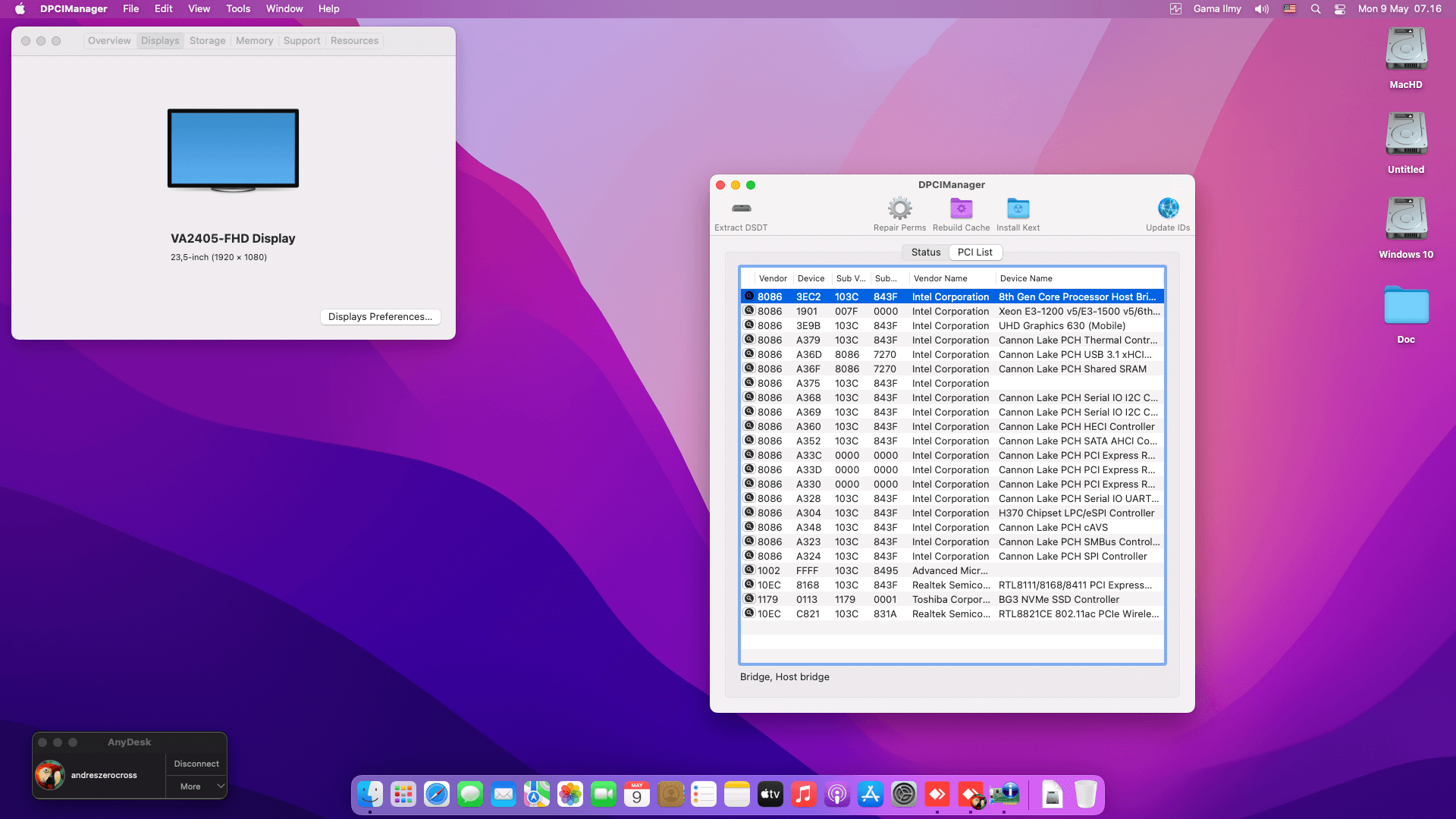This screenshot has width=1456, height=819.
Task: Open System Preferences from the Dock
Action: pyautogui.click(x=904, y=794)
